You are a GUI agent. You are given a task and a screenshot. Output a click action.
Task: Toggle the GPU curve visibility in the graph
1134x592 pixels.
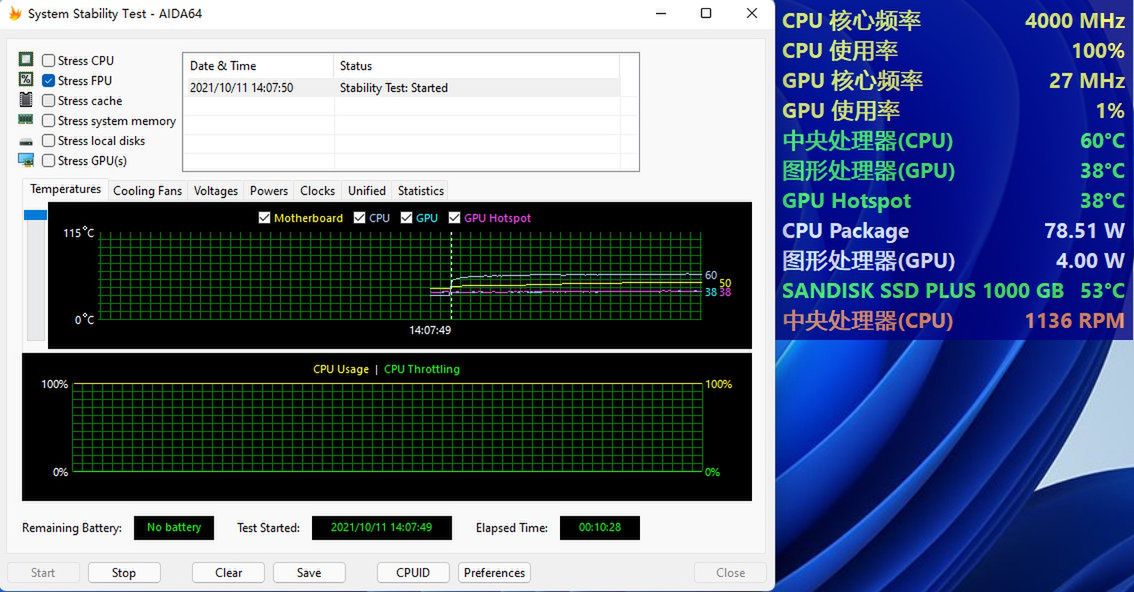pyautogui.click(x=404, y=217)
